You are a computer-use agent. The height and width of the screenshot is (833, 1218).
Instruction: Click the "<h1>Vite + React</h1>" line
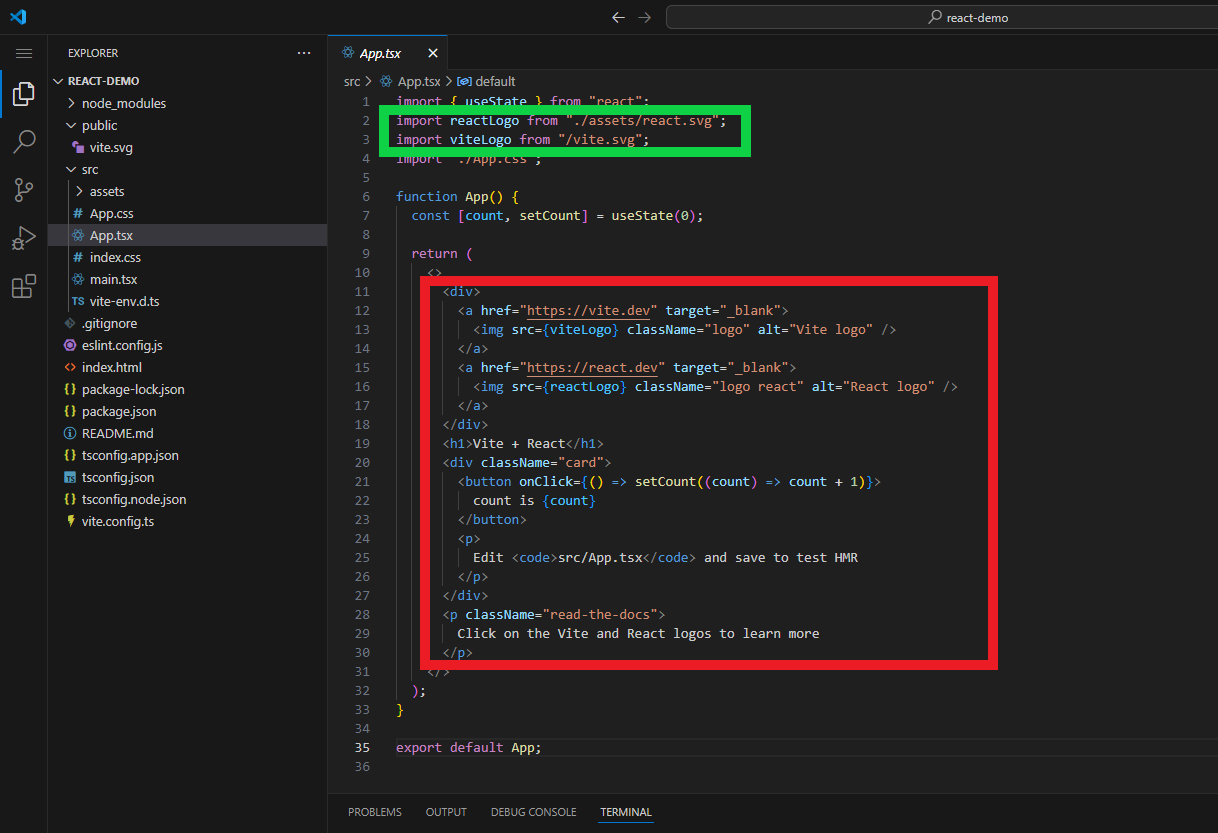[523, 443]
